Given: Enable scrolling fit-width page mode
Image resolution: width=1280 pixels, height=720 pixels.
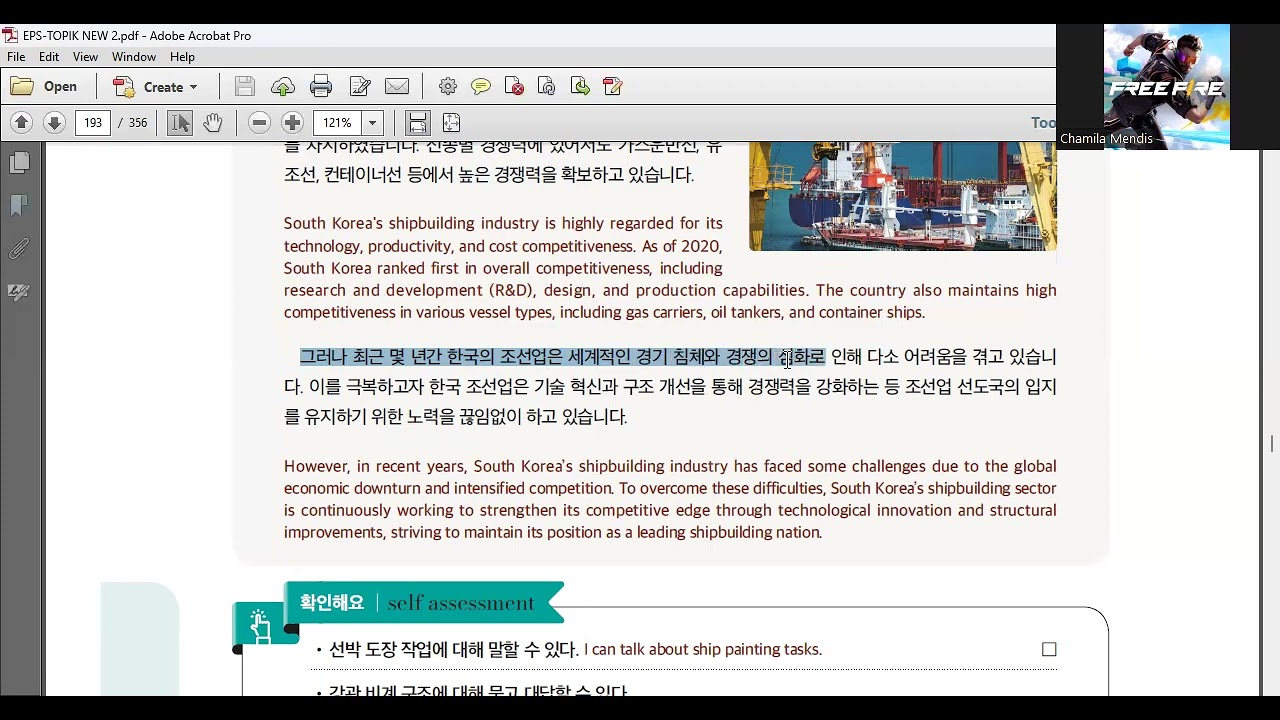Looking at the screenshot, I should tap(418, 123).
